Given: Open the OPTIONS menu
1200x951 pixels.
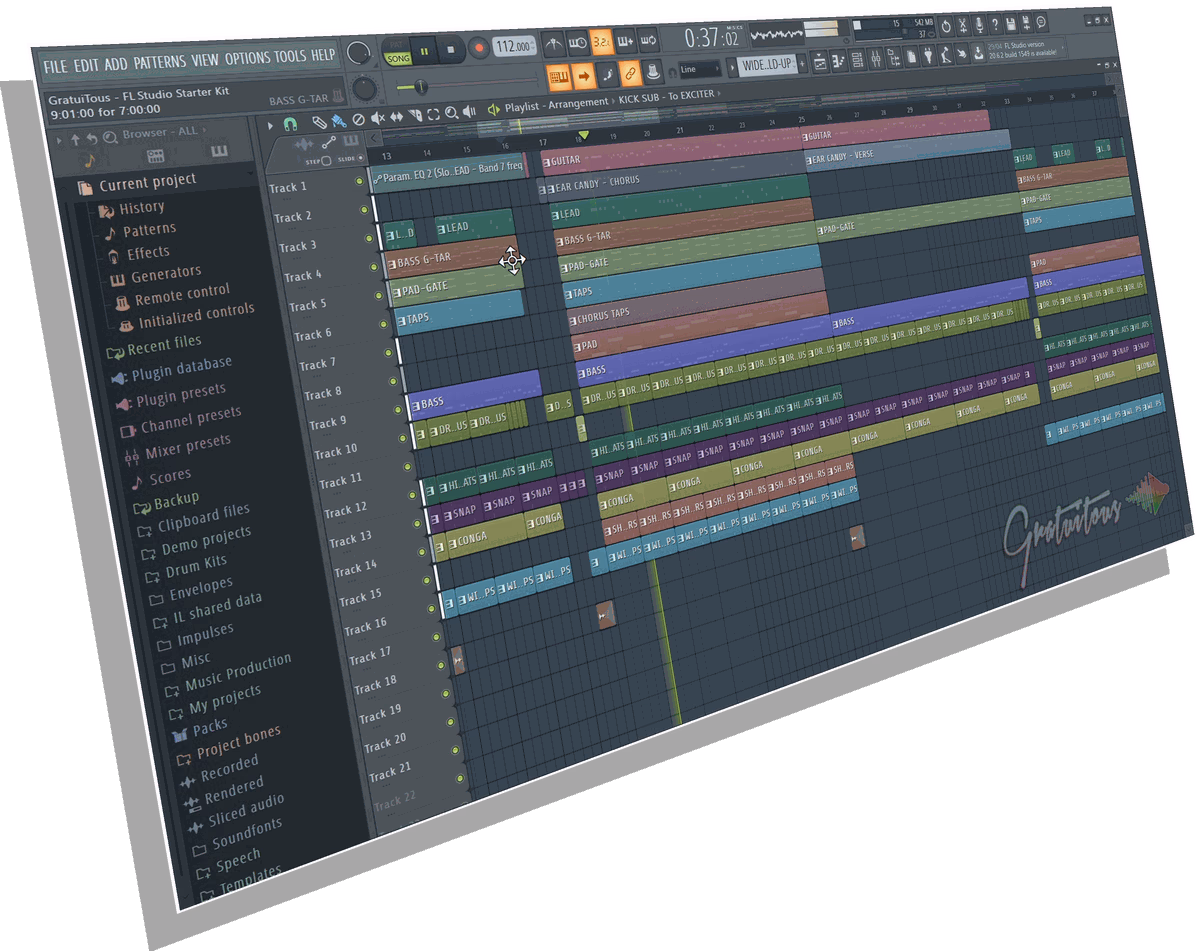Looking at the screenshot, I should click(x=247, y=58).
